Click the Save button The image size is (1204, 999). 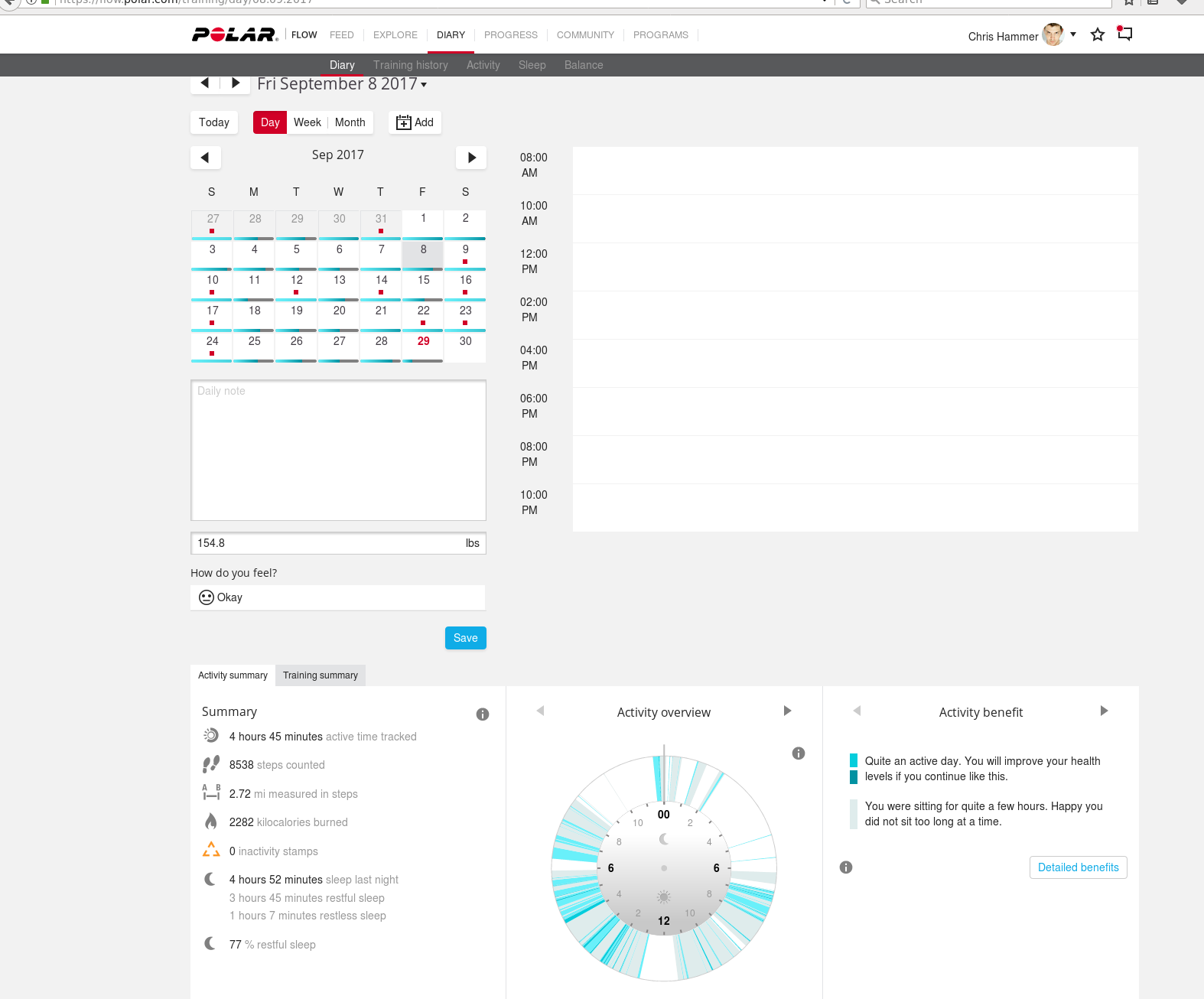pyautogui.click(x=466, y=638)
